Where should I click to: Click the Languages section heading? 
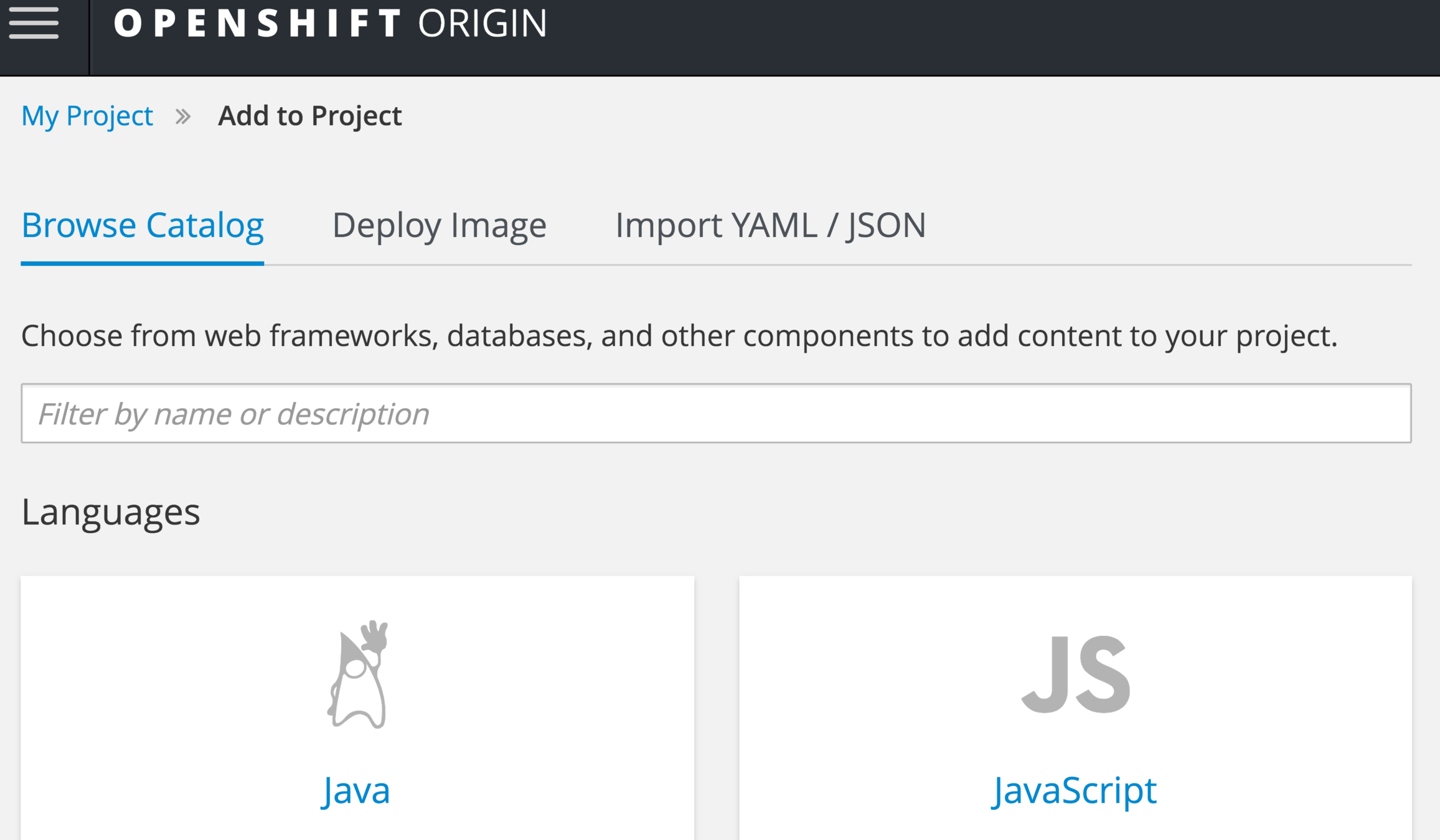point(111,511)
